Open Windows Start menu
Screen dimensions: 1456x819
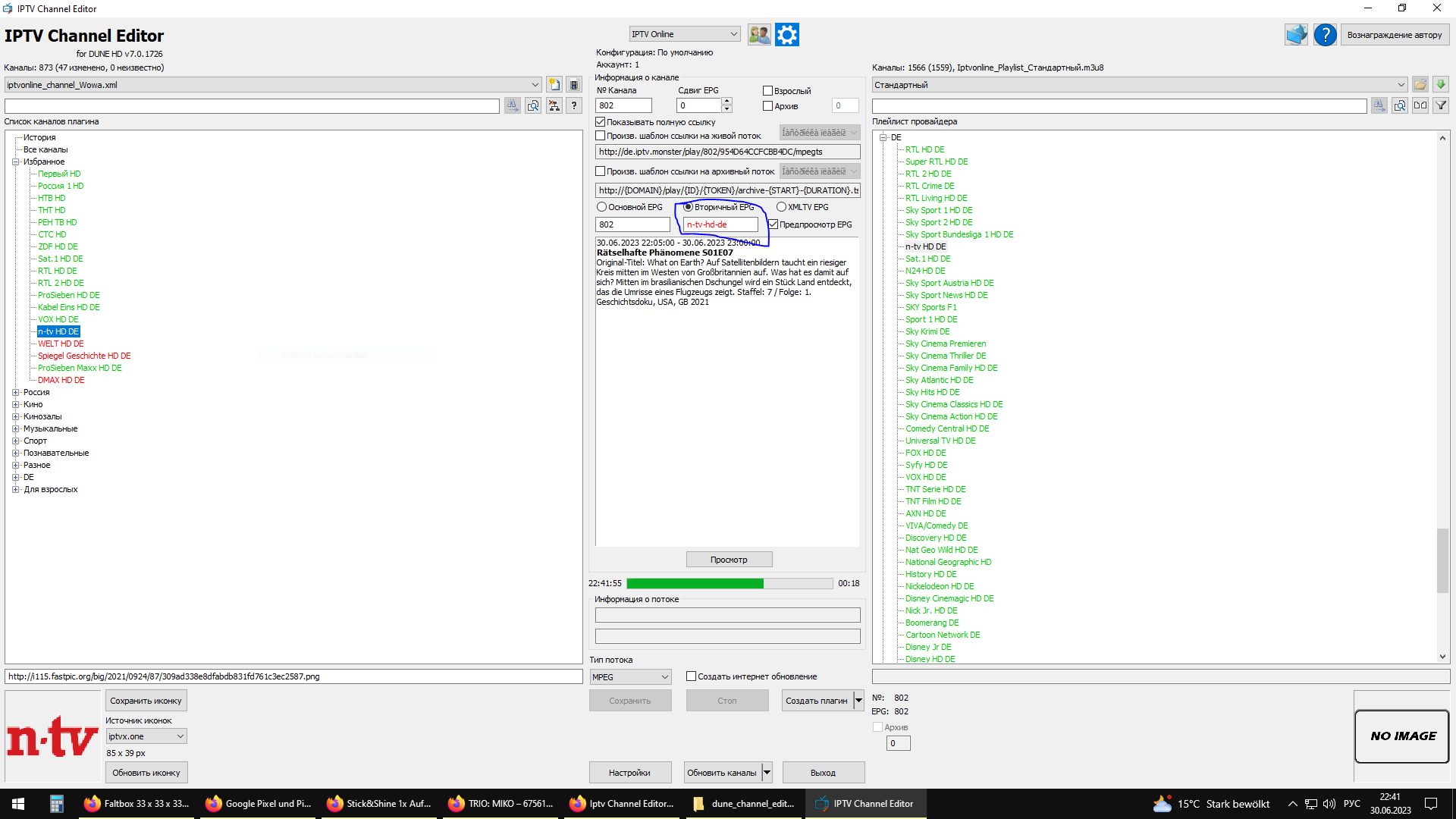pyautogui.click(x=18, y=804)
